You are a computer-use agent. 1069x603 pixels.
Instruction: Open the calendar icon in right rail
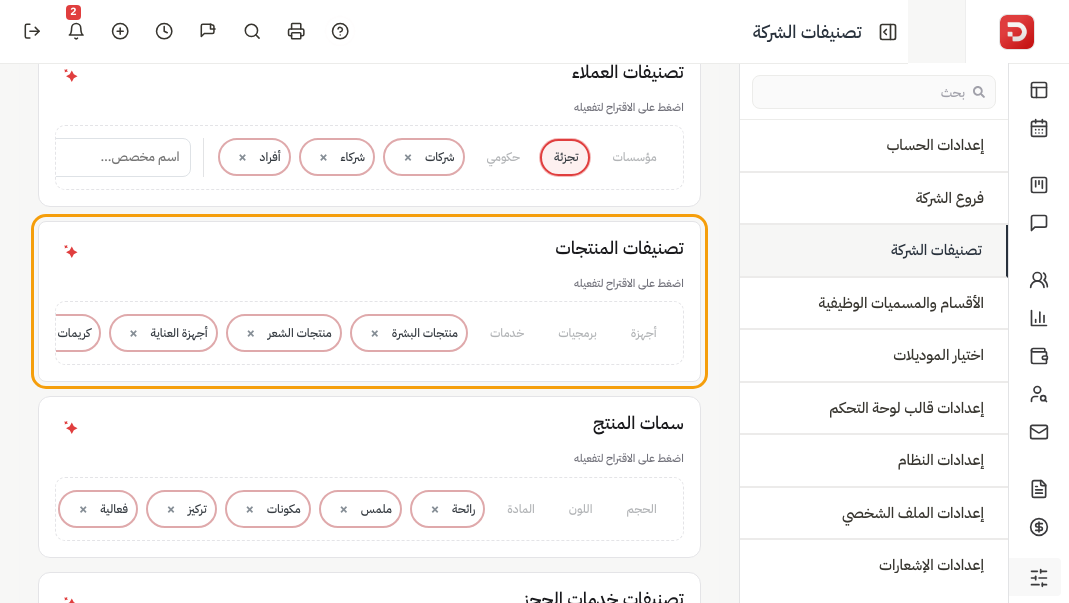point(1038,128)
